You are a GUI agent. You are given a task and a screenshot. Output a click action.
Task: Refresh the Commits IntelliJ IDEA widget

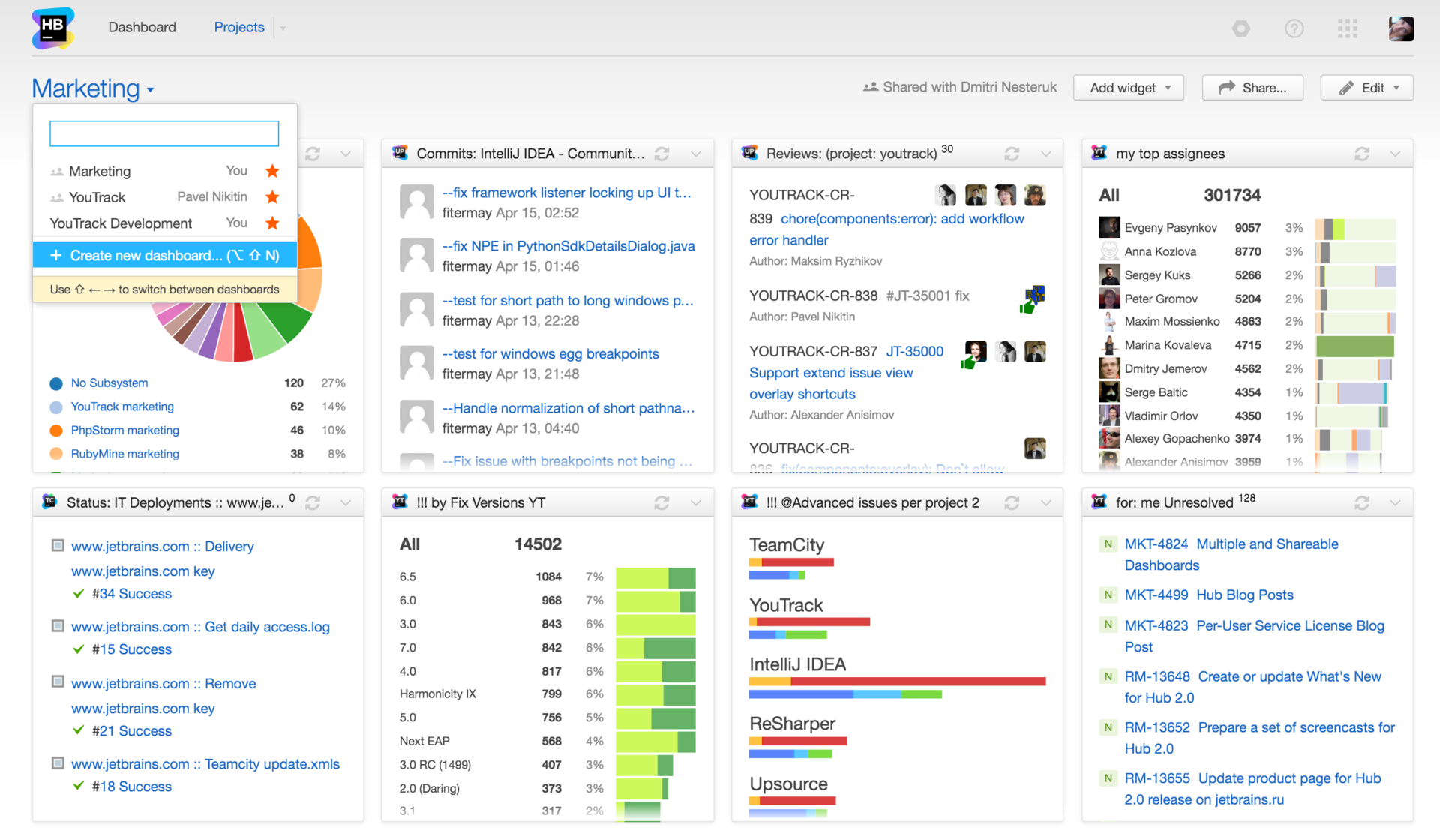661,154
